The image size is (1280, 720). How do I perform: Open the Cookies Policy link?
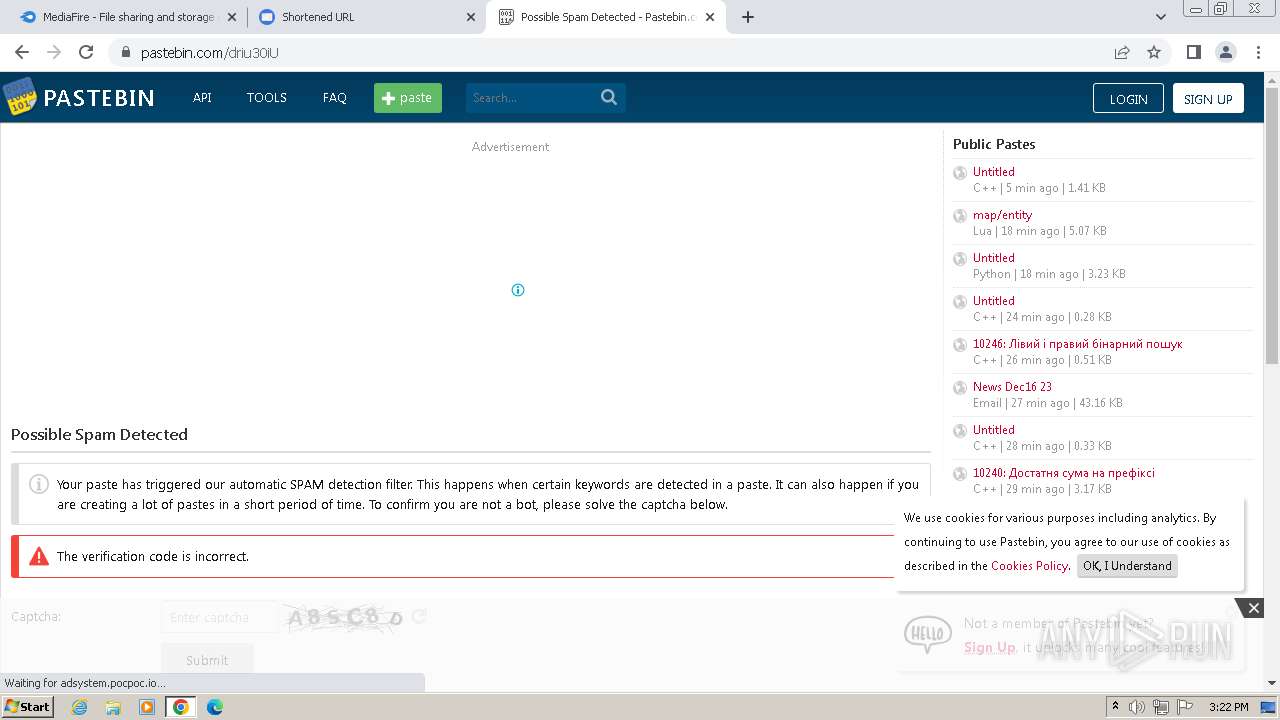click(1029, 566)
